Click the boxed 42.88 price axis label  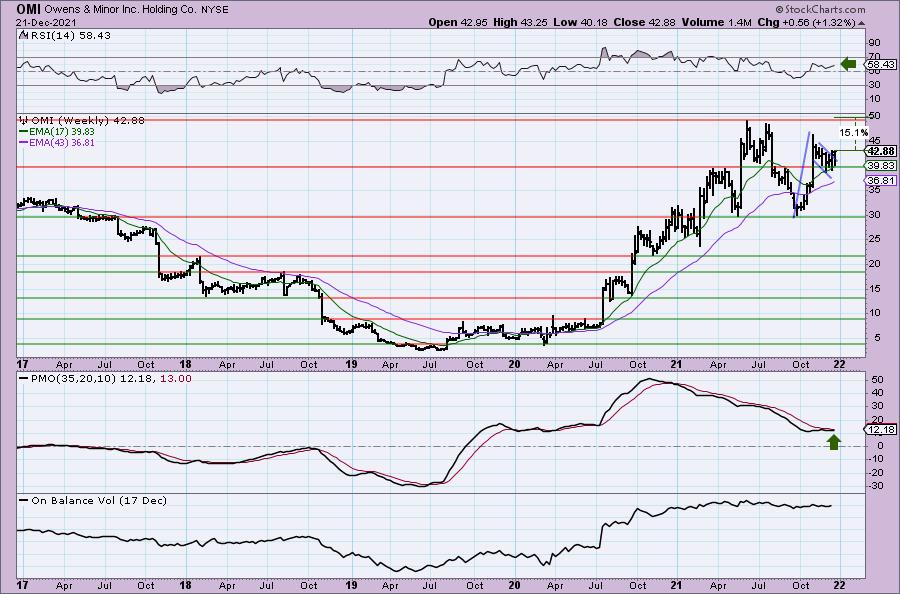pyautogui.click(x=881, y=151)
